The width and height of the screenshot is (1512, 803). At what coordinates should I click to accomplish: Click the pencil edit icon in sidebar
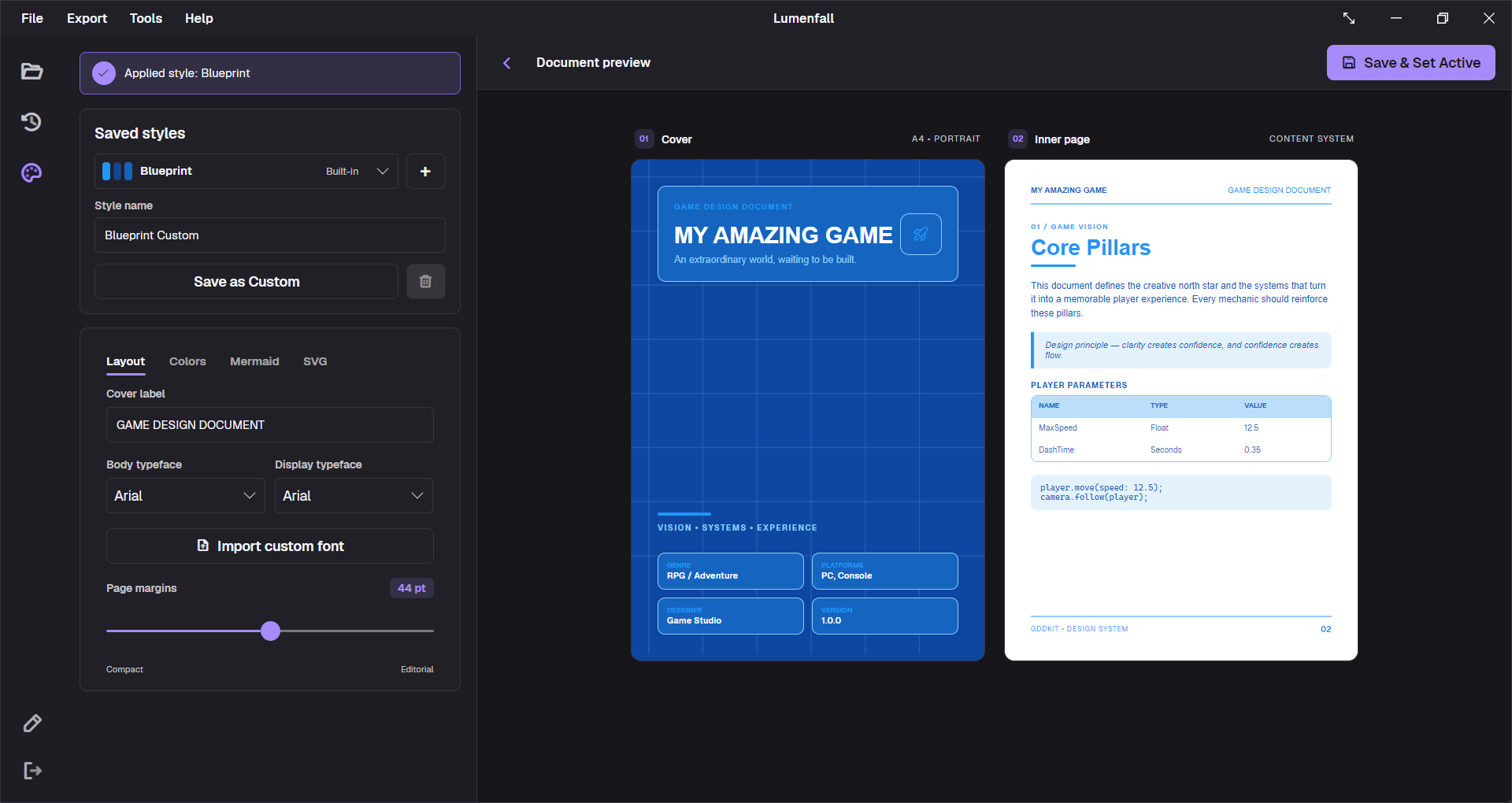32,723
